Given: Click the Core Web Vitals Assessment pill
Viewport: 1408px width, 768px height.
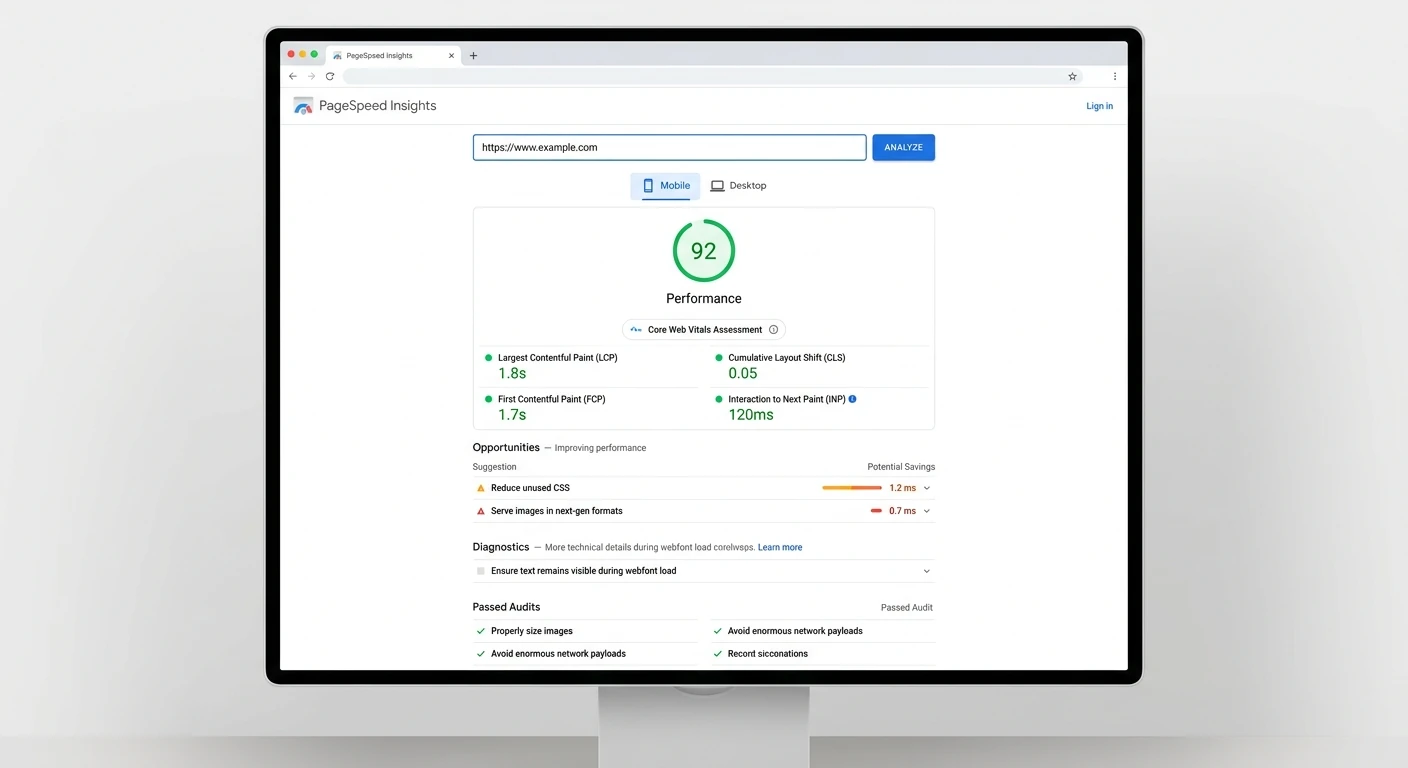Looking at the screenshot, I should click(704, 330).
